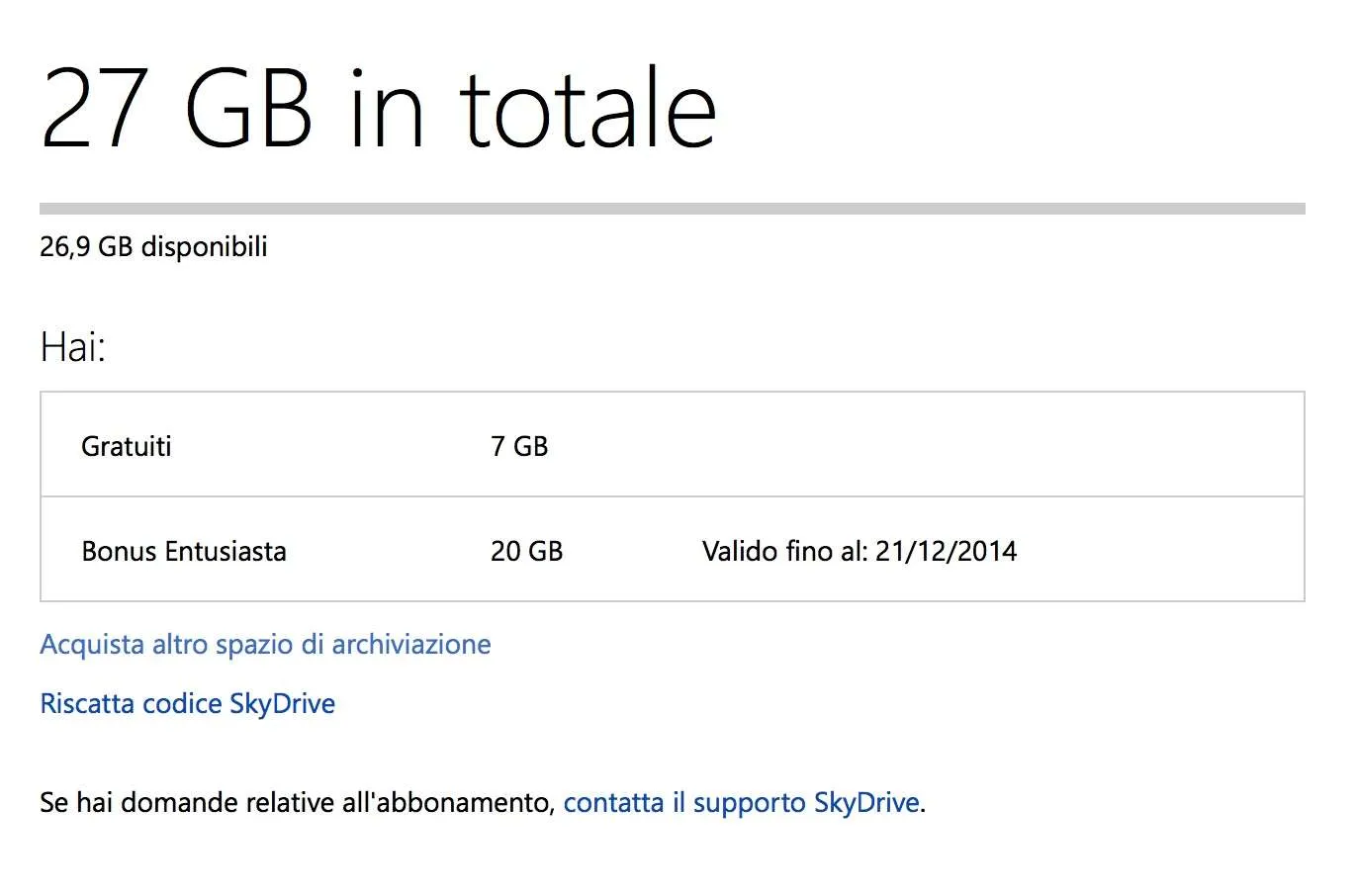This screenshot has height=896, width=1357.
Task: Click the word 'archiviazione' in purchase link
Action: (411, 645)
